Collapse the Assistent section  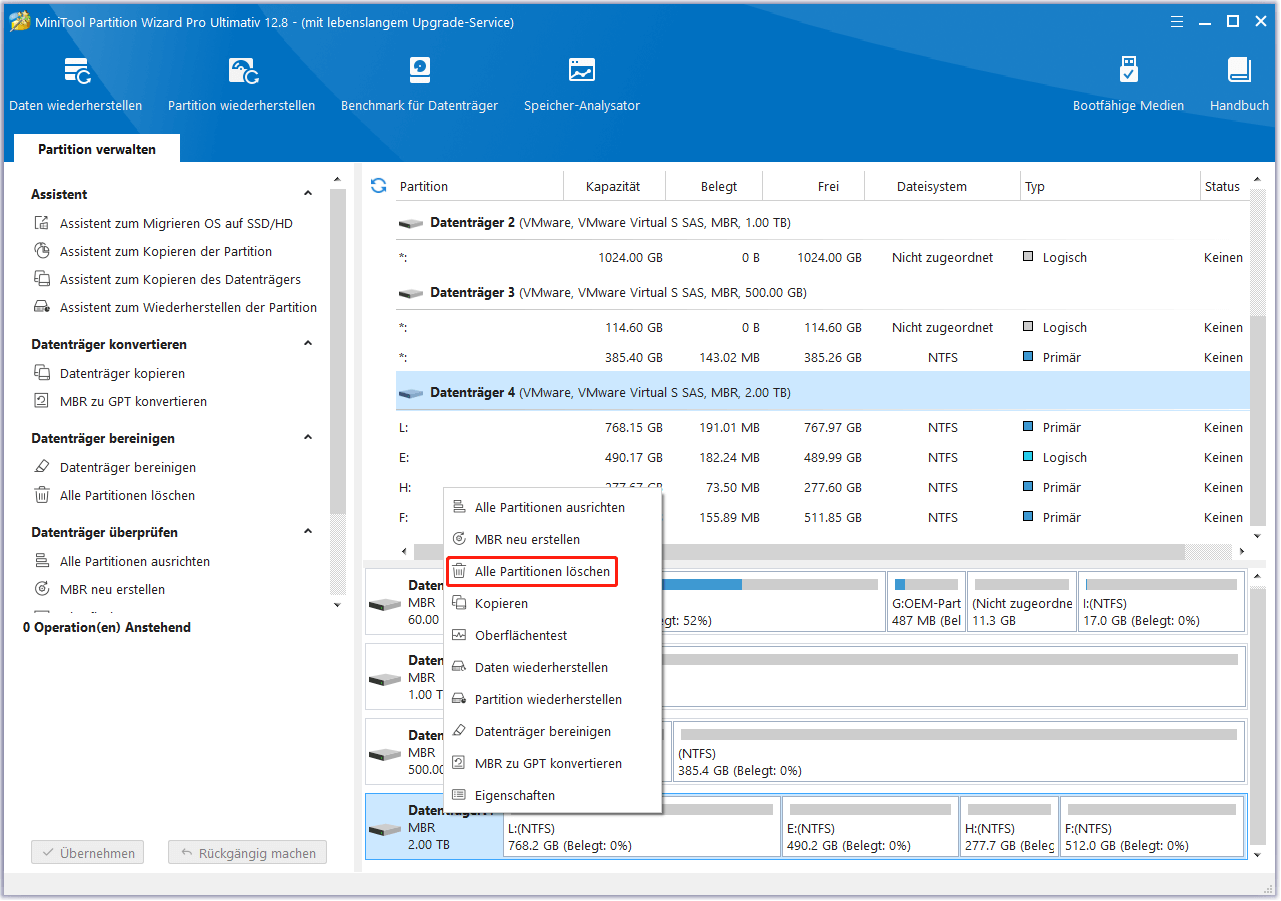coord(308,194)
